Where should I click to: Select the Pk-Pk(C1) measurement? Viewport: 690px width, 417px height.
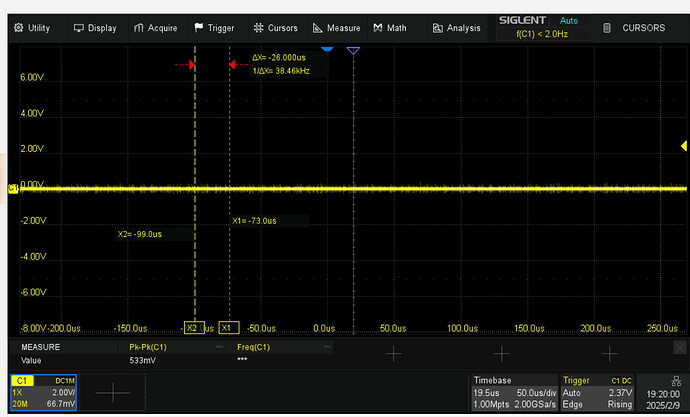click(x=148, y=347)
